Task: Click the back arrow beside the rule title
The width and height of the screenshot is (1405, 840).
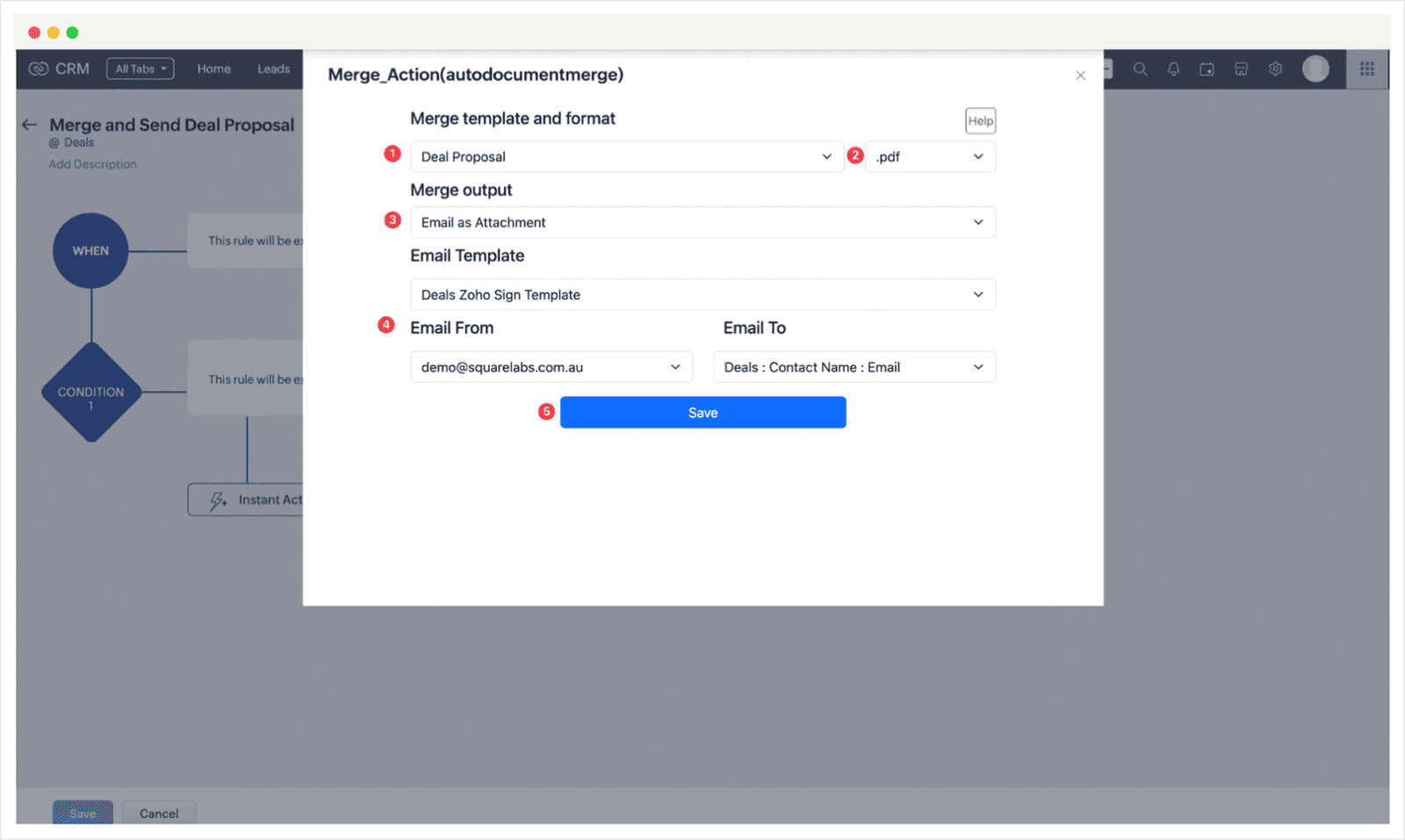Action: [30, 125]
